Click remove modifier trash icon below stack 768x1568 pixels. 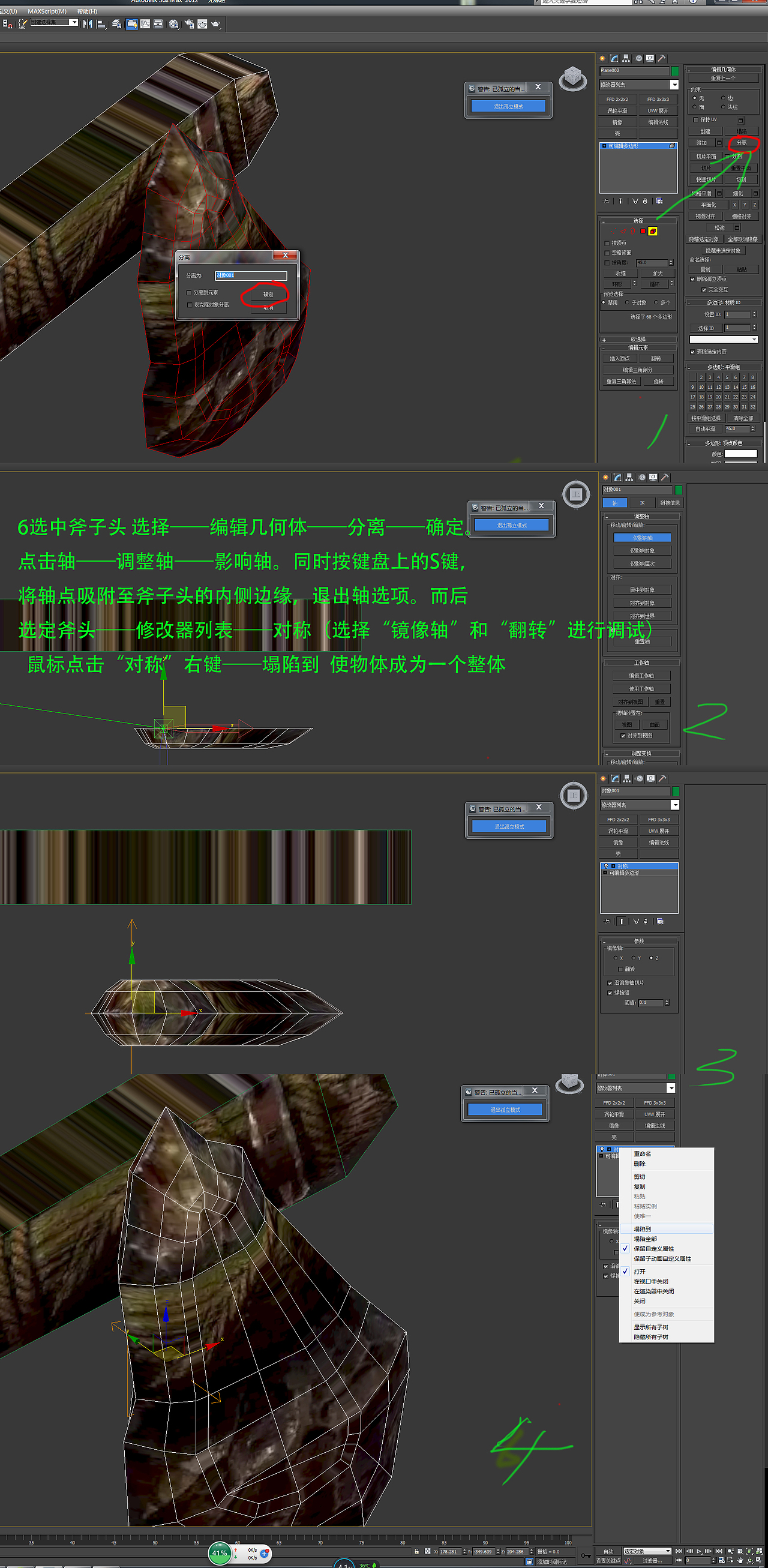(645, 201)
